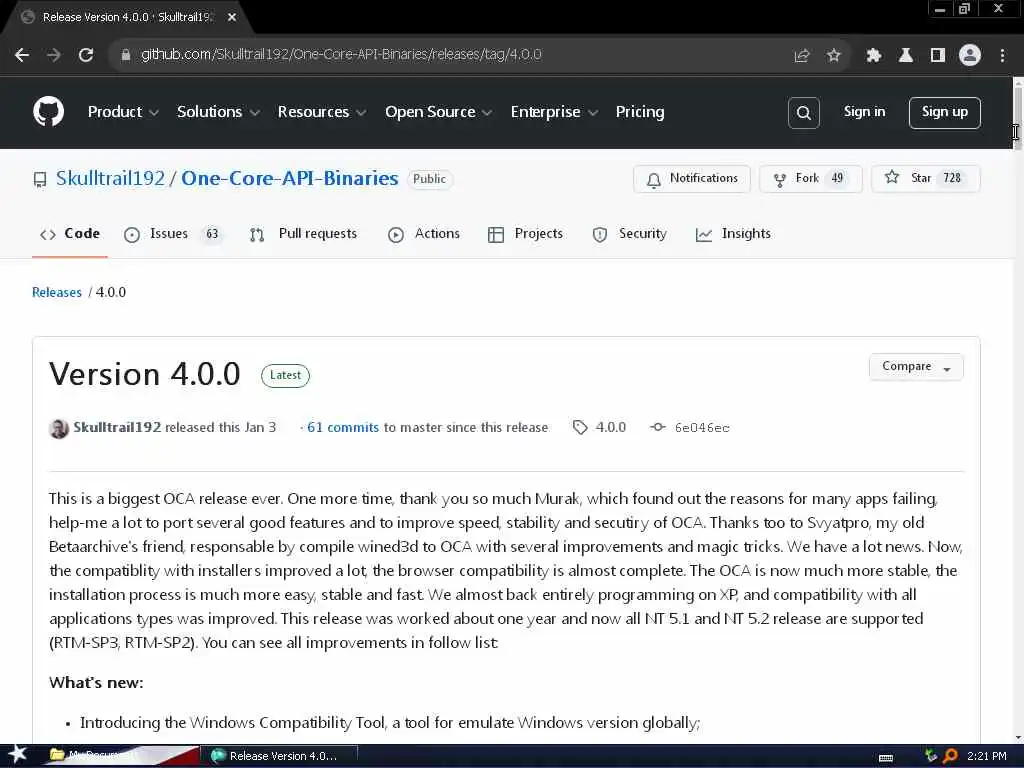Image resolution: width=1024 pixels, height=768 pixels.
Task: Open GitHub search magnifier
Action: pos(803,113)
